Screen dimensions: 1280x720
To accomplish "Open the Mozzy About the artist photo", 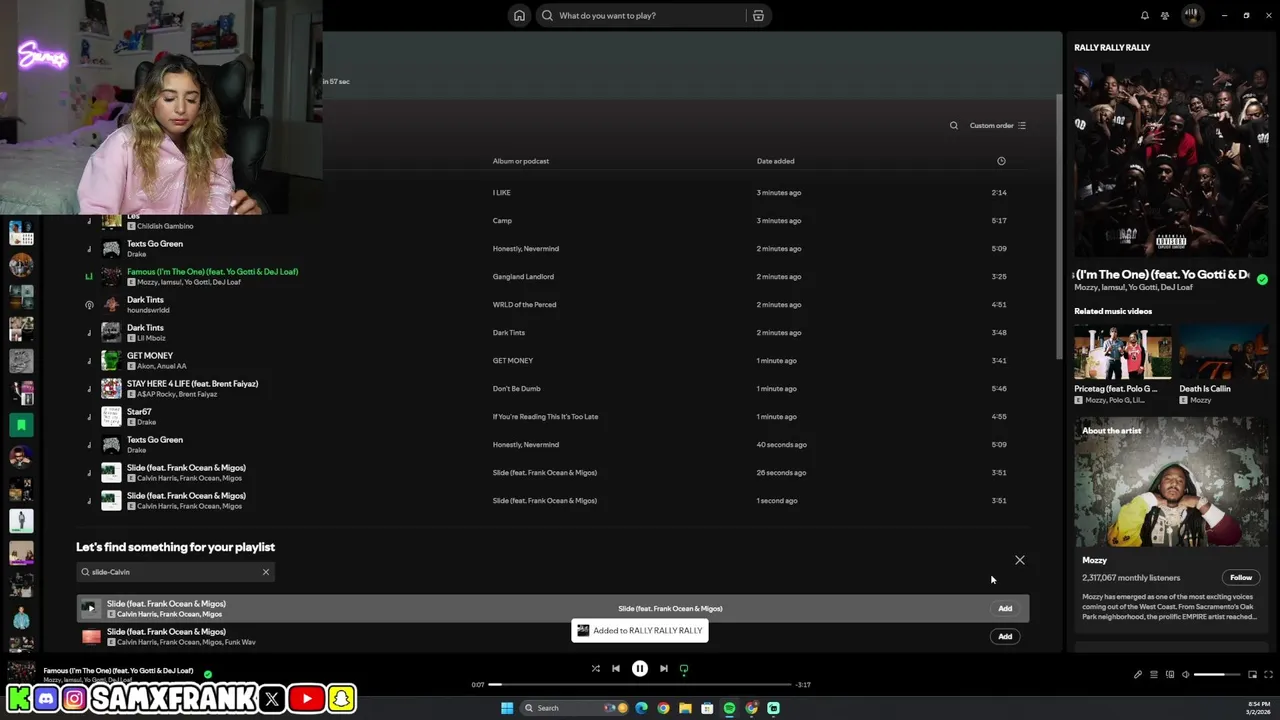I will point(1171,482).
